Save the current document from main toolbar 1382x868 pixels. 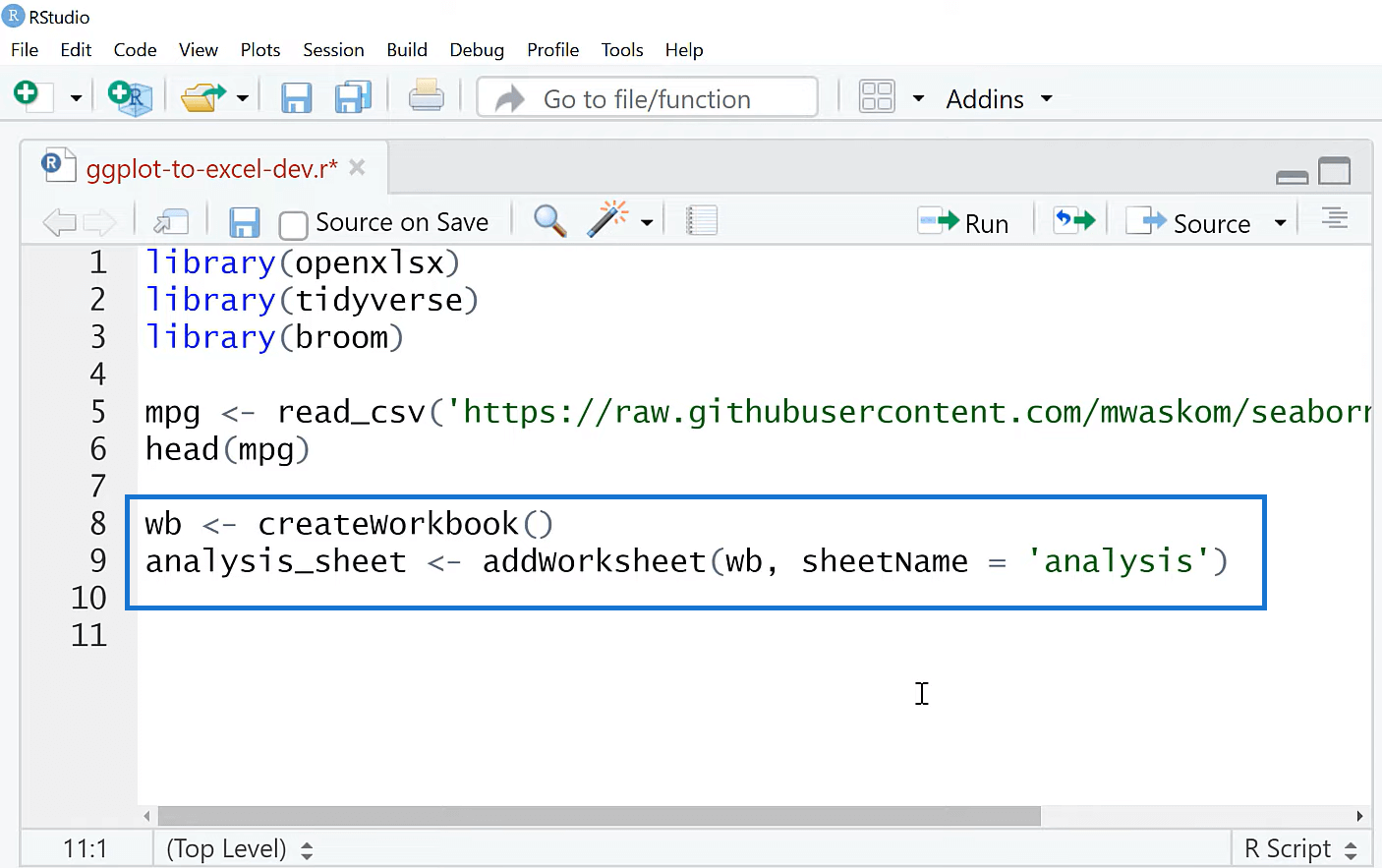click(x=296, y=97)
